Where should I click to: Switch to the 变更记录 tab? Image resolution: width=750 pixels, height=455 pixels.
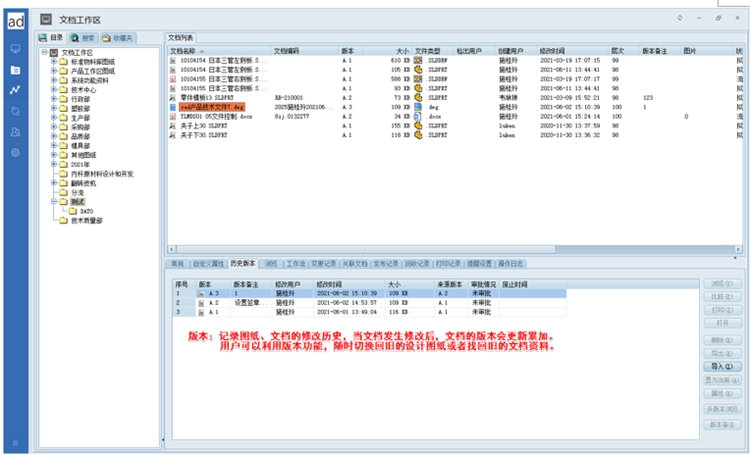pos(325,264)
